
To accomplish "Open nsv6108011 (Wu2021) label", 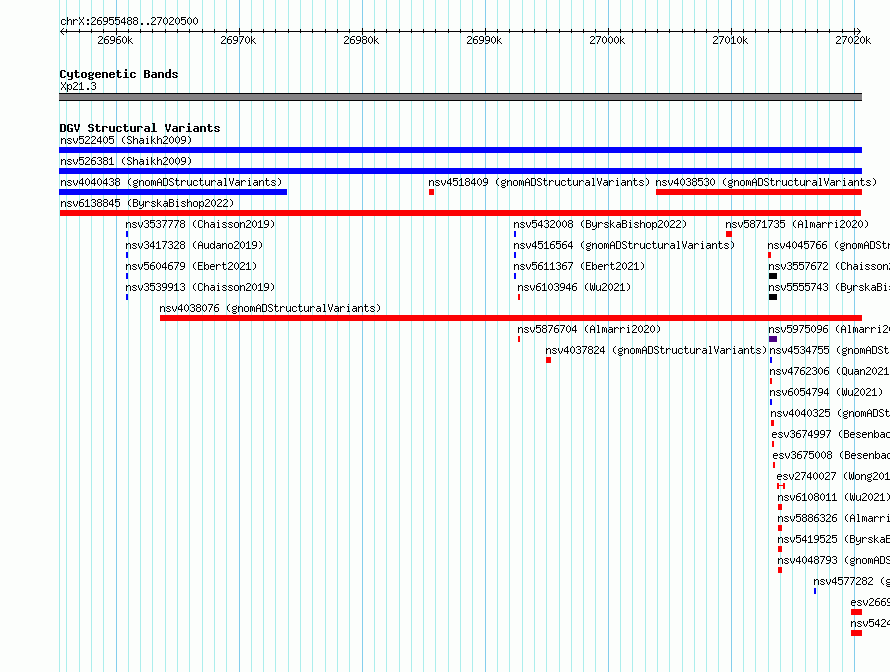I will pos(834,497).
